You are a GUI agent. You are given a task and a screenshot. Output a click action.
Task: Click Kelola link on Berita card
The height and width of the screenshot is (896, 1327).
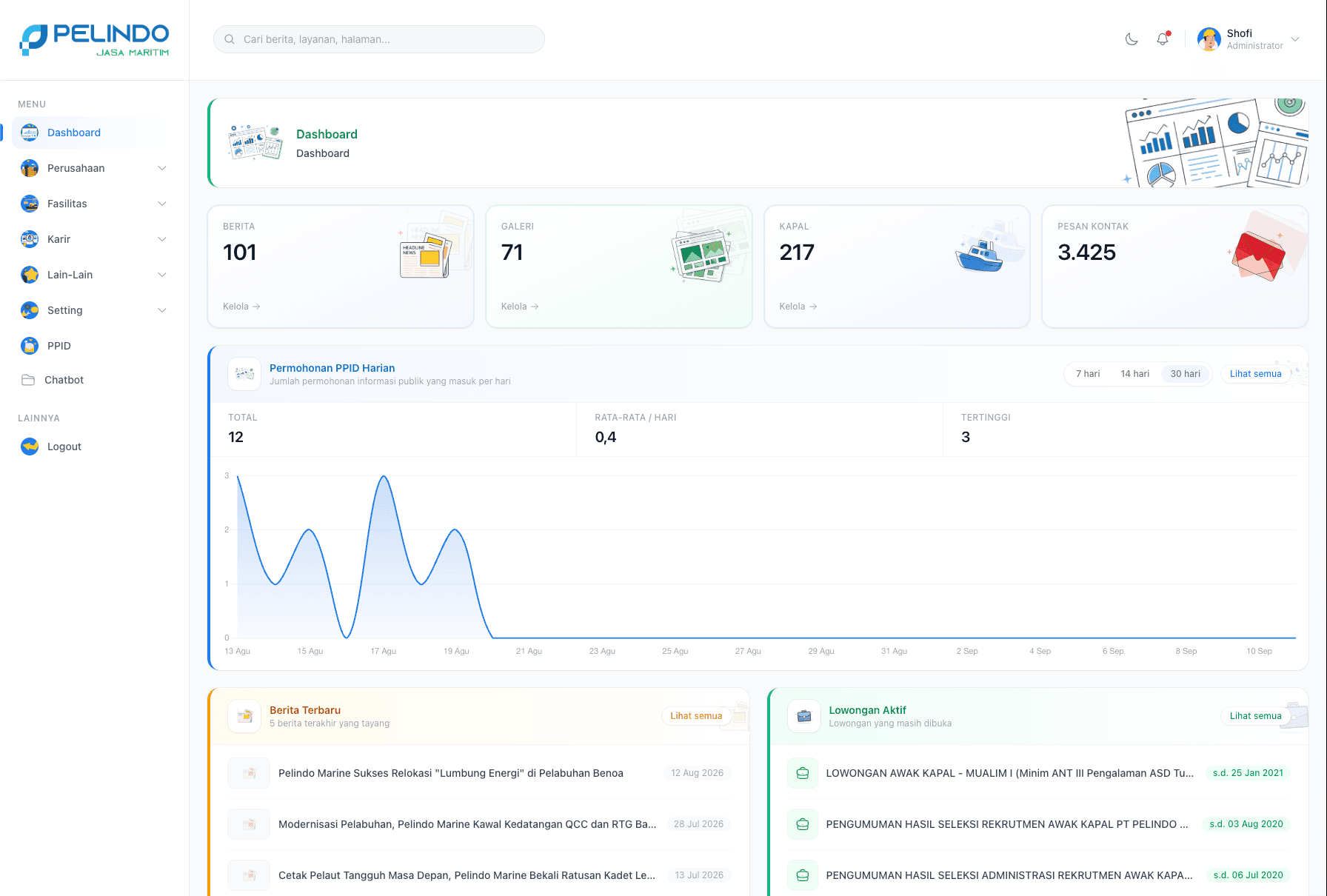241,307
